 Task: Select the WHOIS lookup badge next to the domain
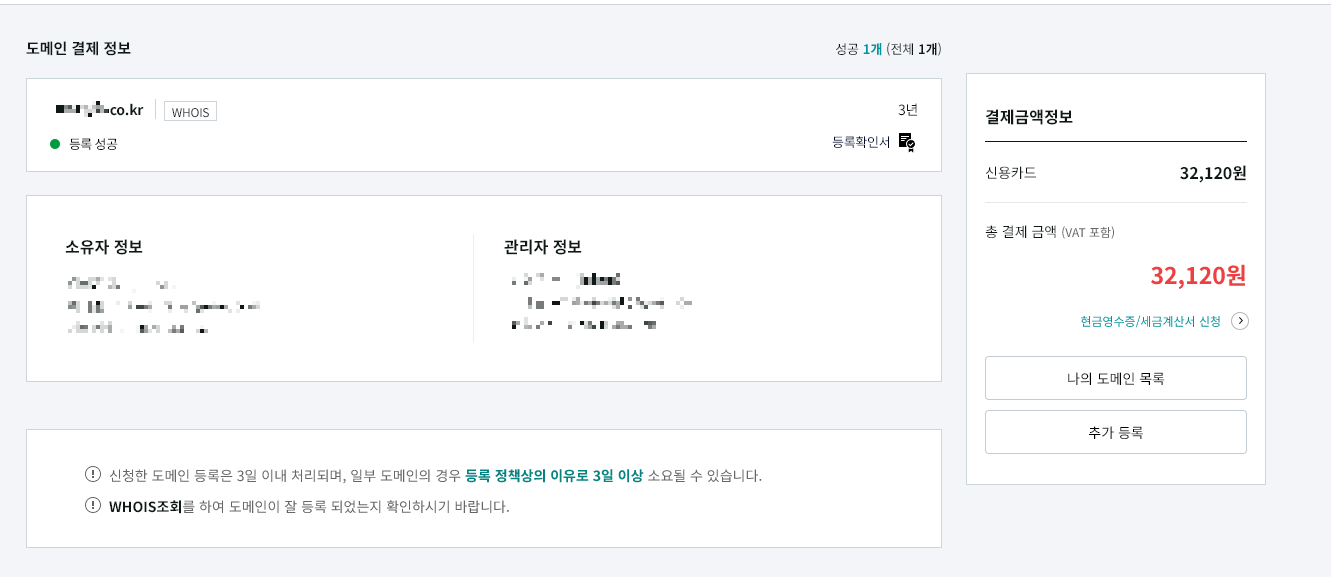[190, 110]
